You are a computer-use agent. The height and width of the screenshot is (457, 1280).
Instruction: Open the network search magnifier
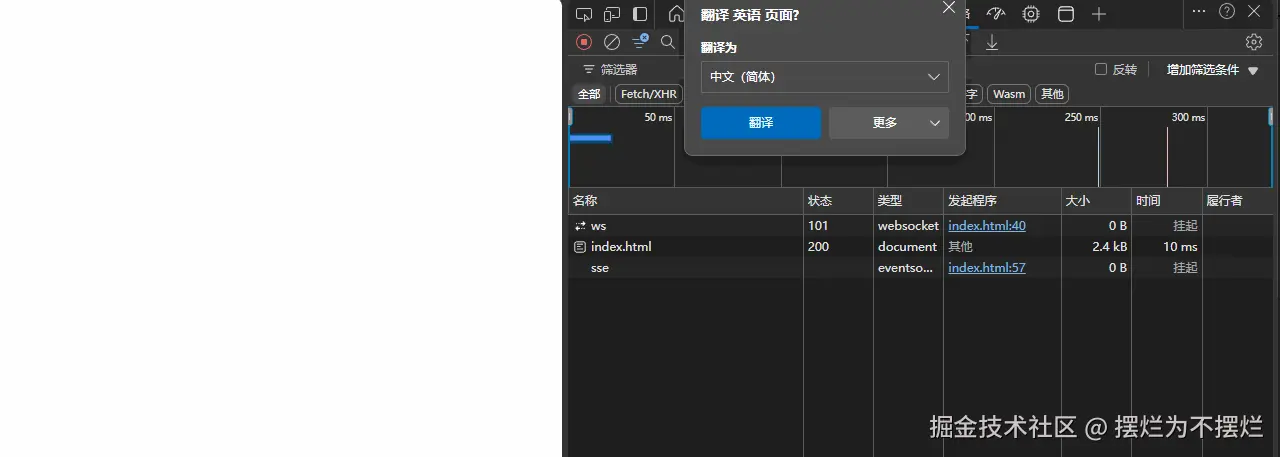(x=668, y=42)
